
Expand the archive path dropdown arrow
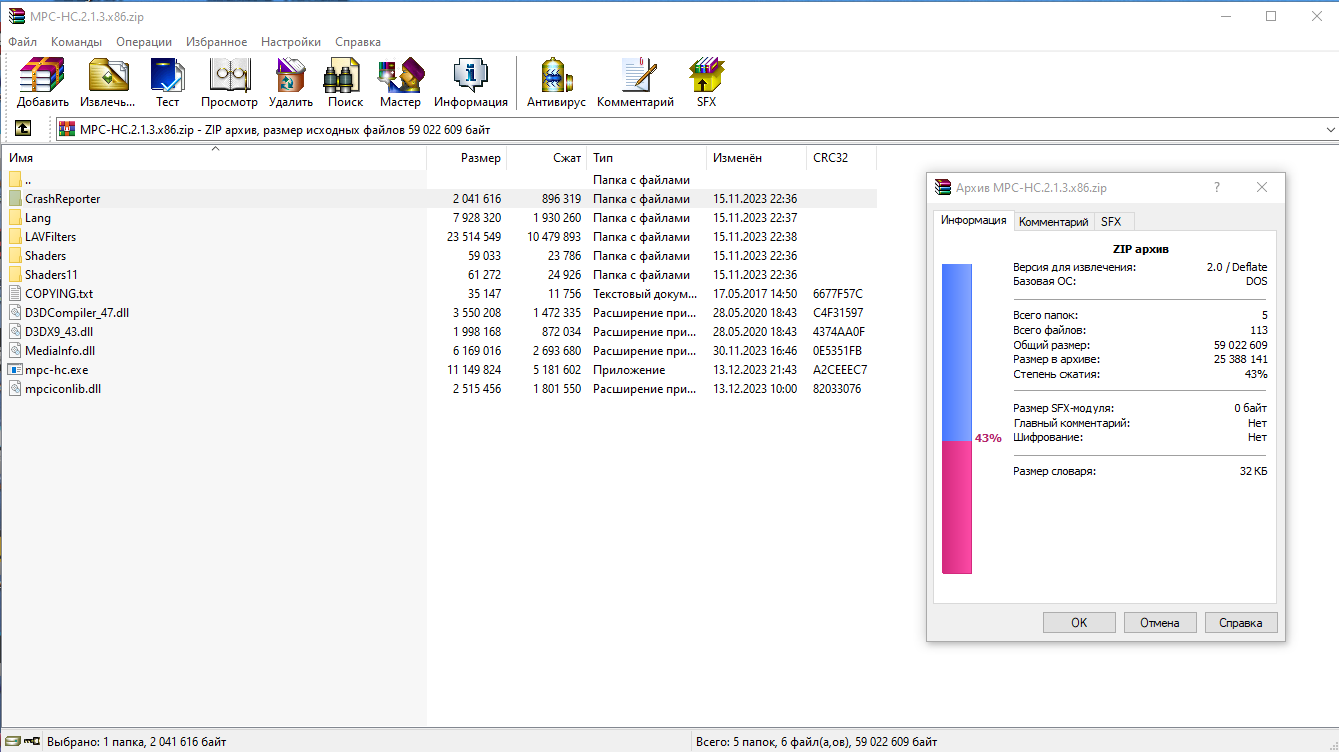coord(1330,130)
